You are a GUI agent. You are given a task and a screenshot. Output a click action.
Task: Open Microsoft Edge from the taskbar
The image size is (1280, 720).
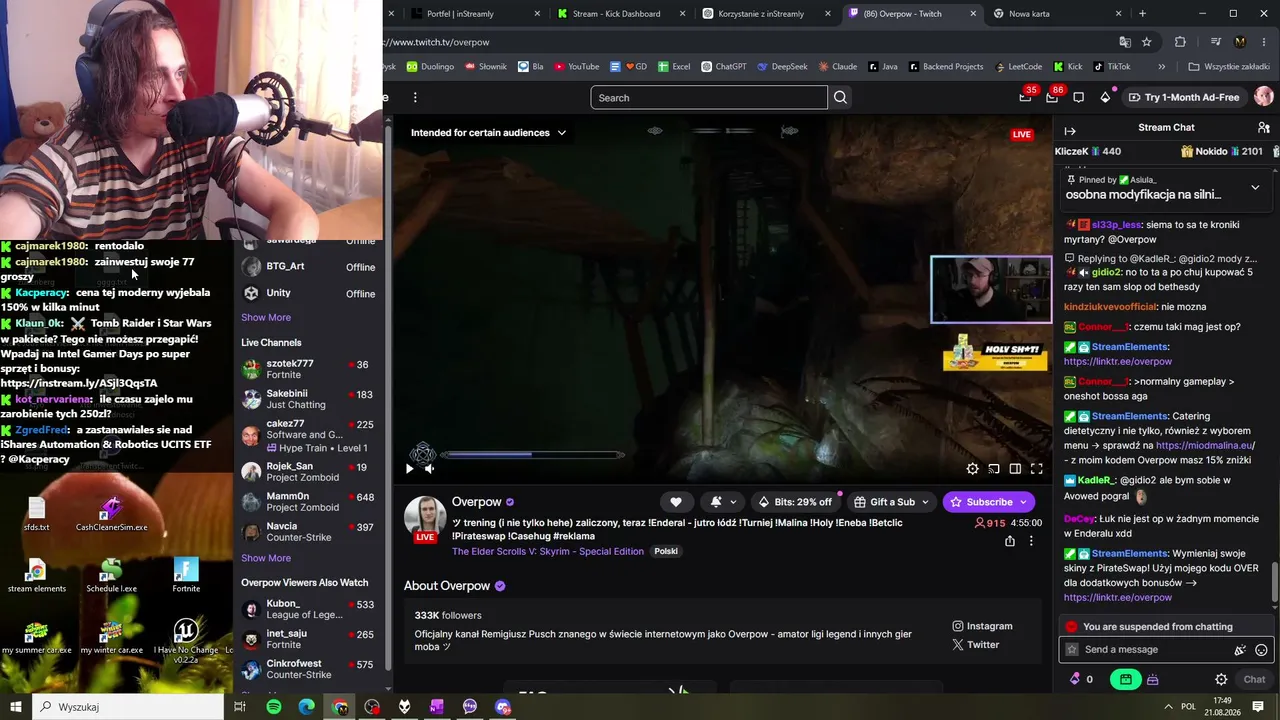click(x=307, y=707)
